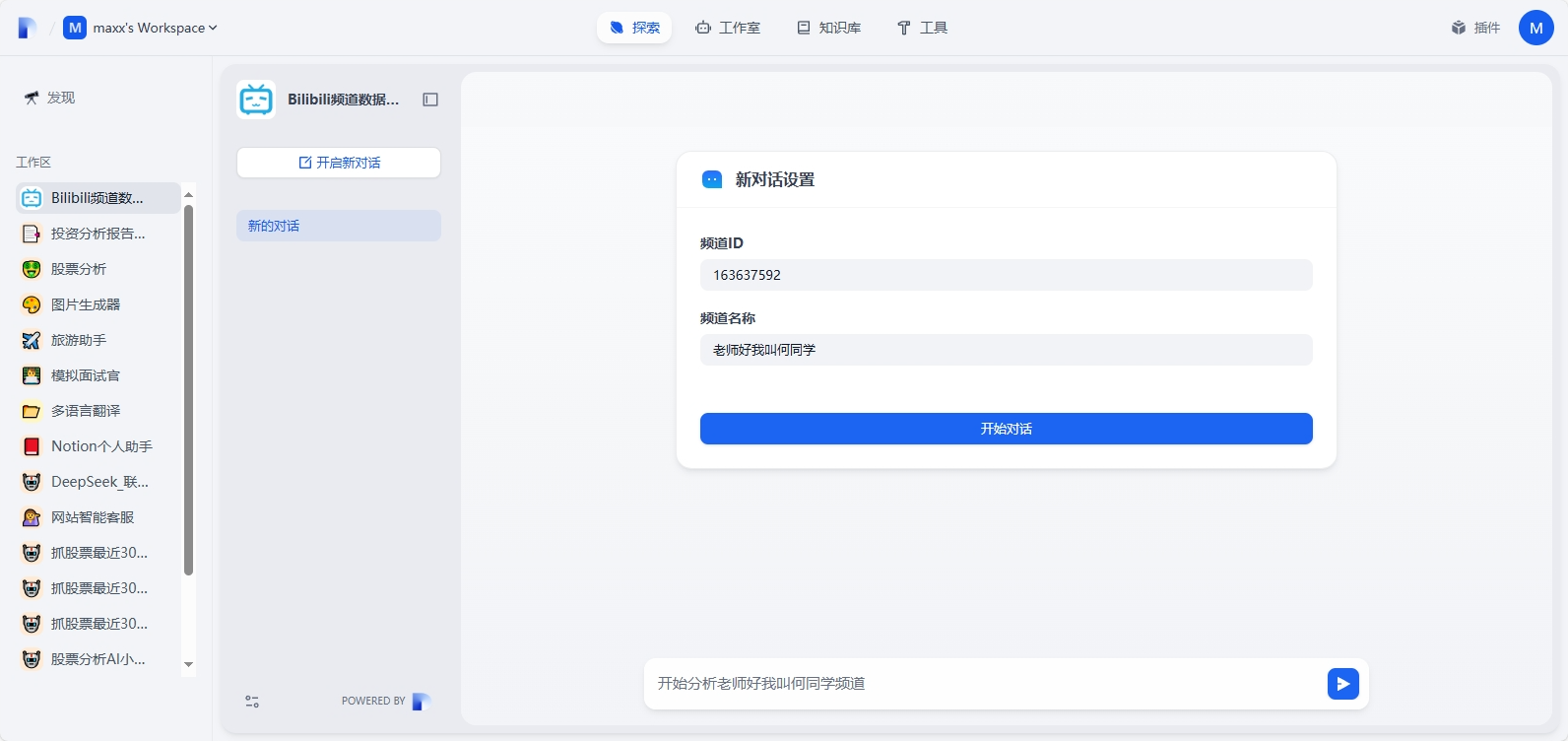This screenshot has height=741, width=1568.
Task: Focus the 频道名称 input field
Action: click(x=1007, y=350)
